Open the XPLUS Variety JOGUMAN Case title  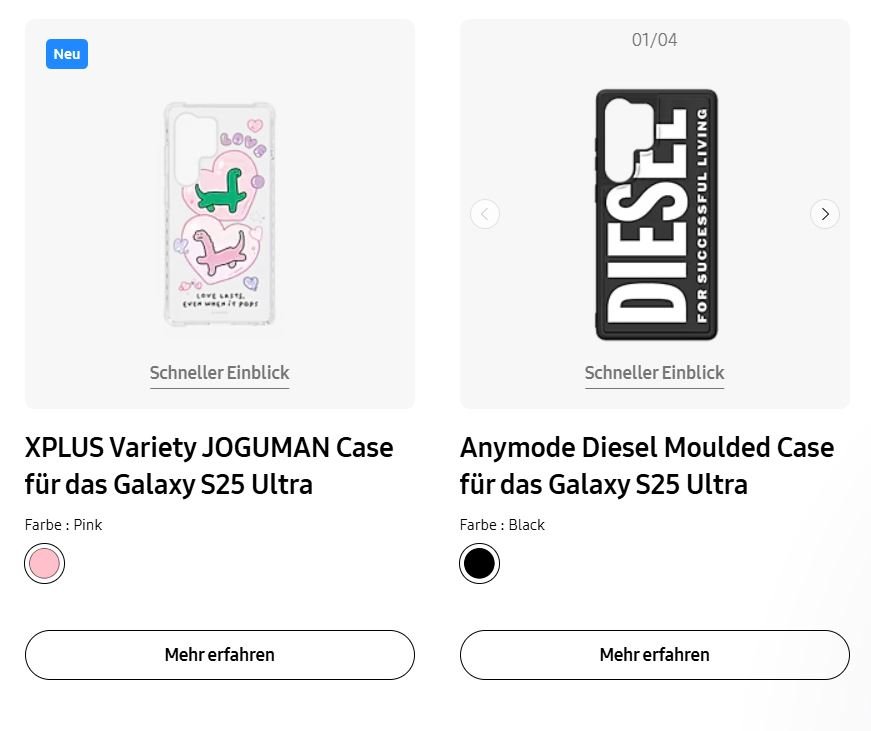(x=209, y=465)
